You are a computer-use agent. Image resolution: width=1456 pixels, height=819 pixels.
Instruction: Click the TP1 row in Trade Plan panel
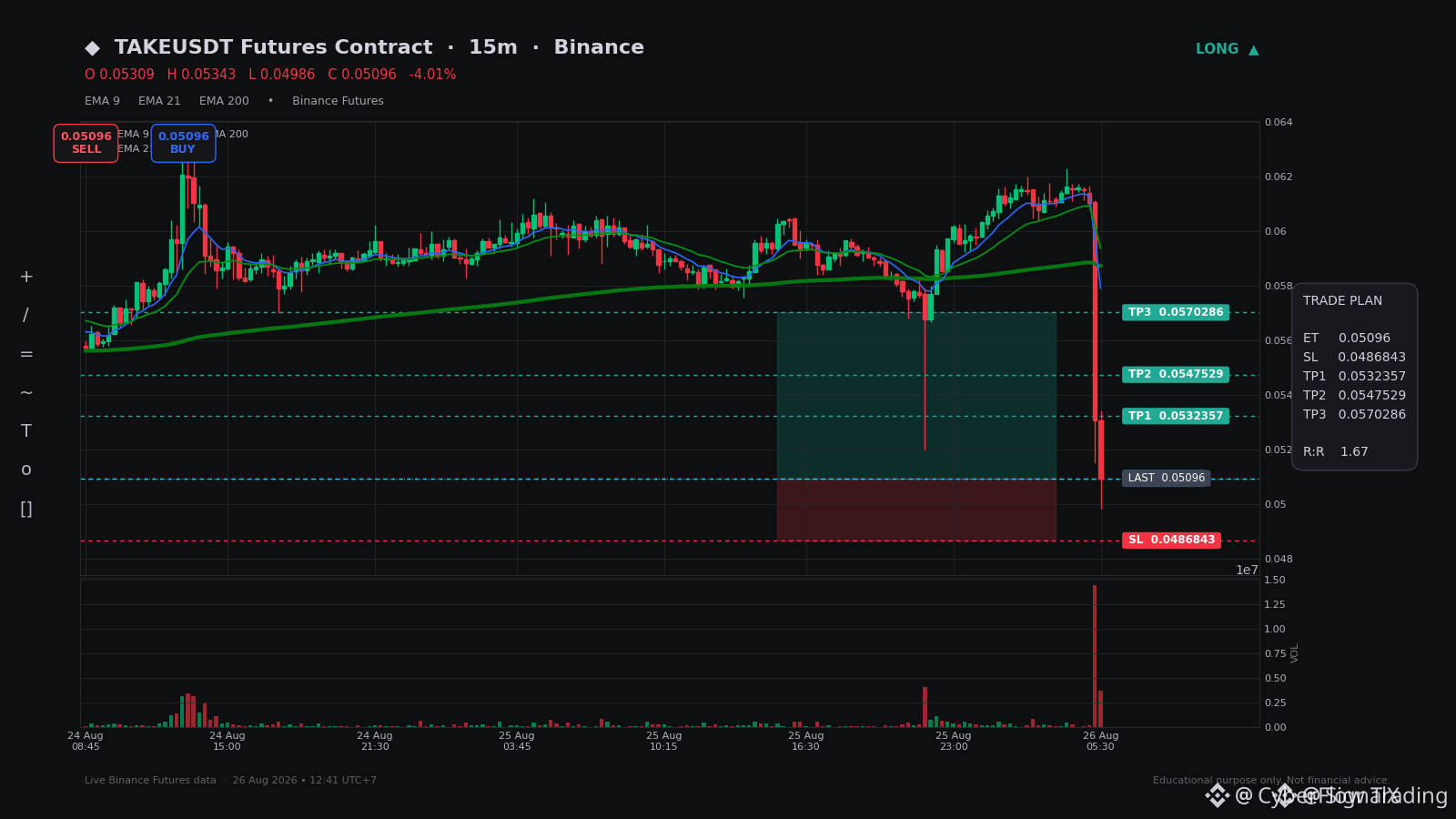[x=1354, y=377]
